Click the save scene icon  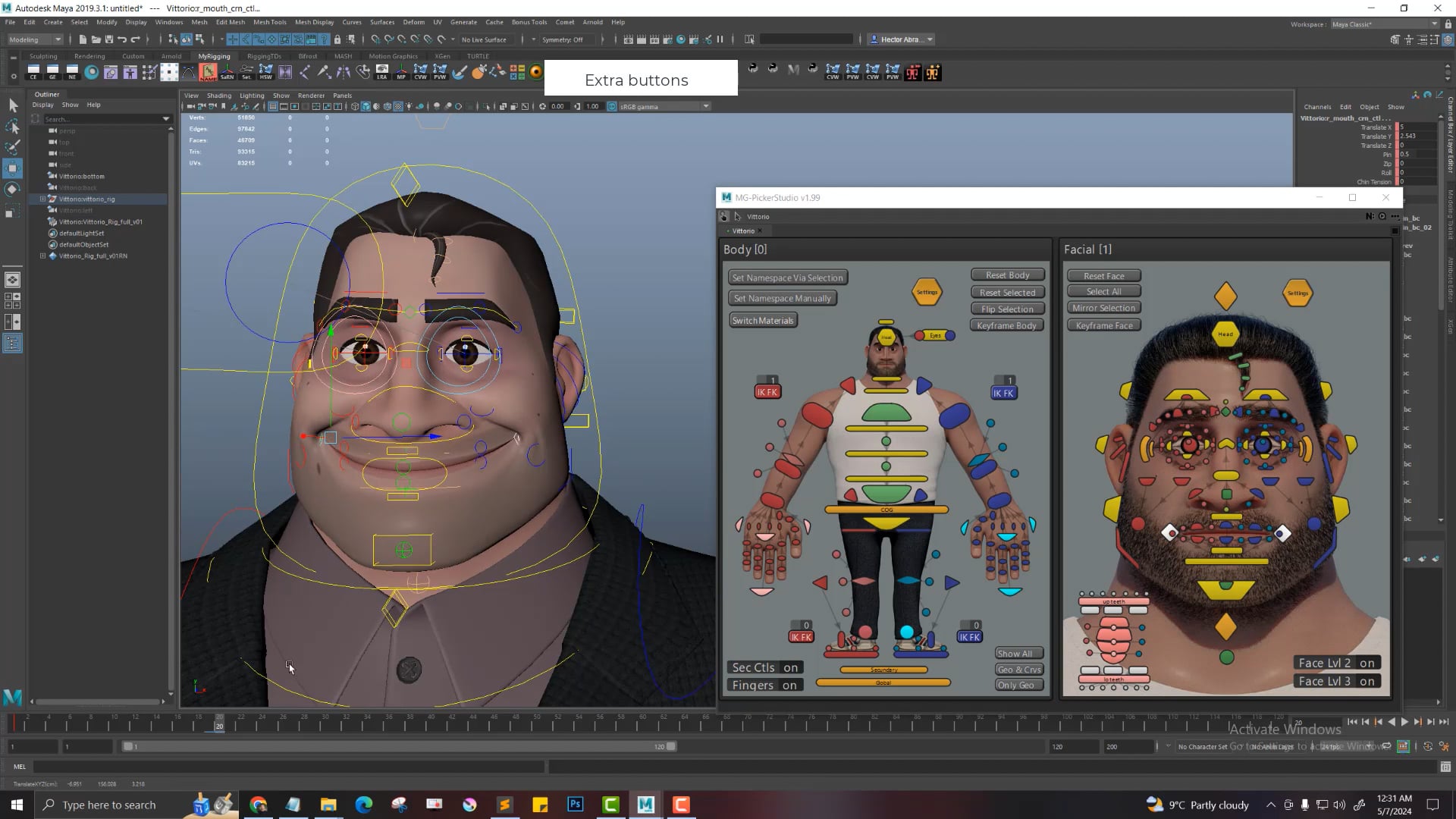[109, 39]
